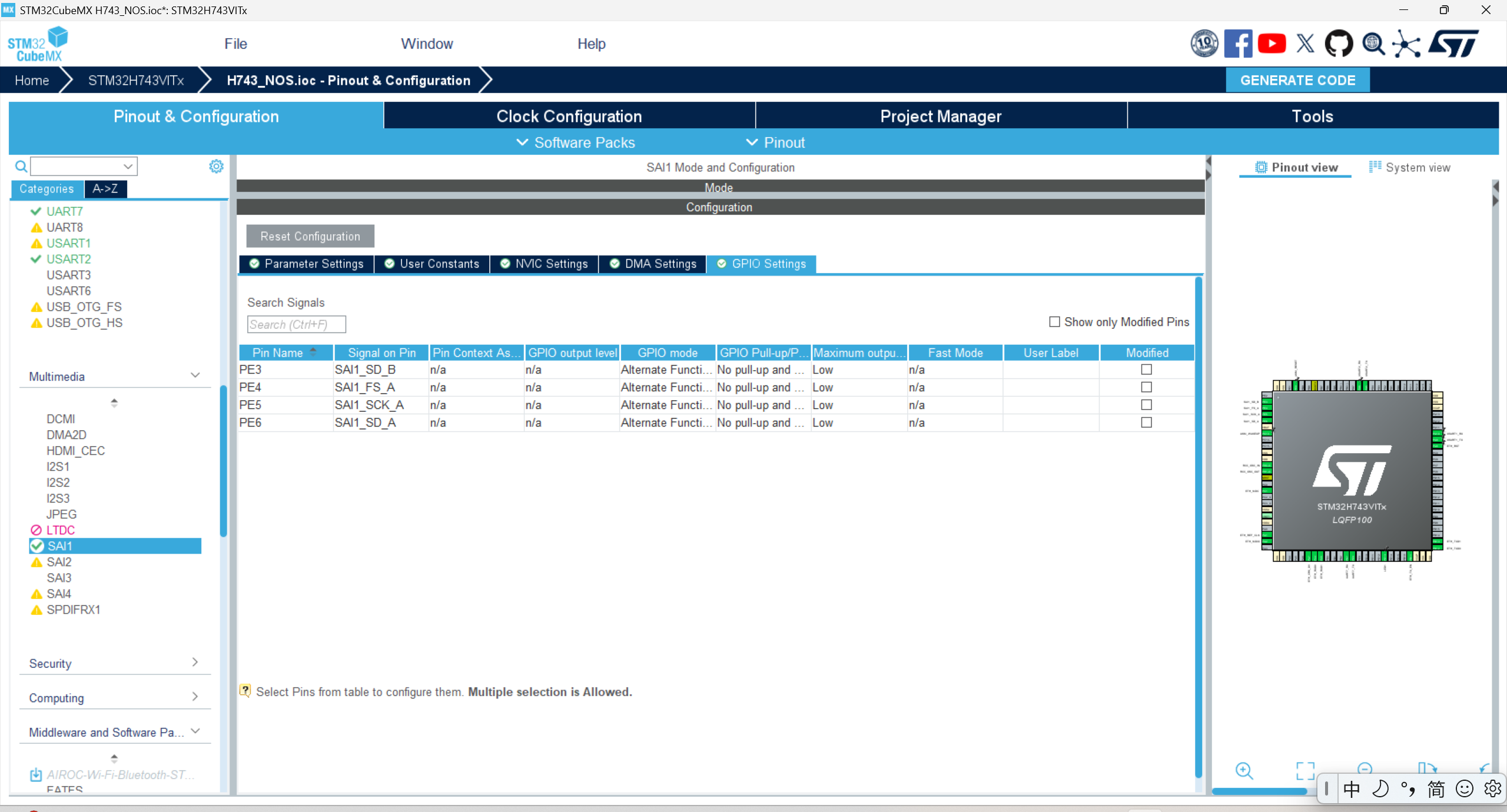The width and height of the screenshot is (1507, 812).
Task: Open the Window menu
Action: click(x=427, y=44)
